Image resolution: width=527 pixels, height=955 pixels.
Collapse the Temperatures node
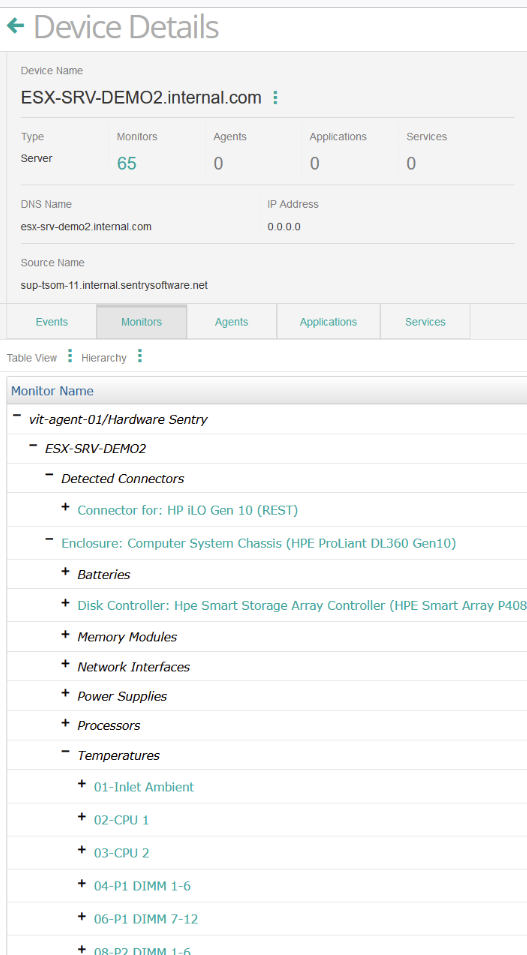(65, 752)
